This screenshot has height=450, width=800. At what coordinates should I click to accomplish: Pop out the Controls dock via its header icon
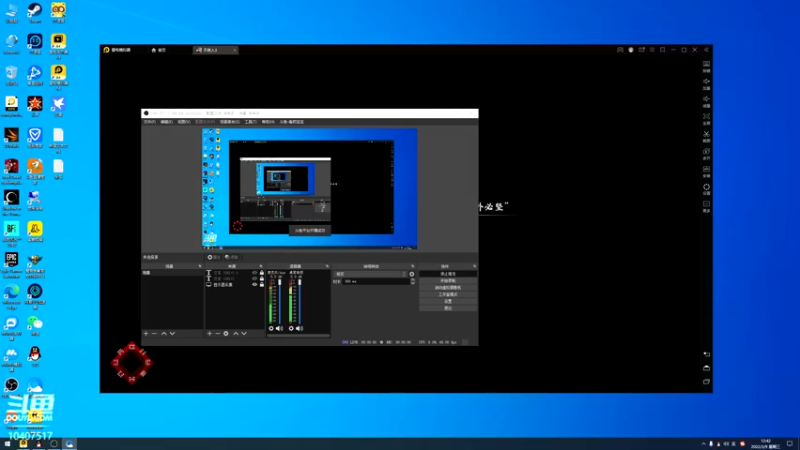pyautogui.click(x=474, y=266)
